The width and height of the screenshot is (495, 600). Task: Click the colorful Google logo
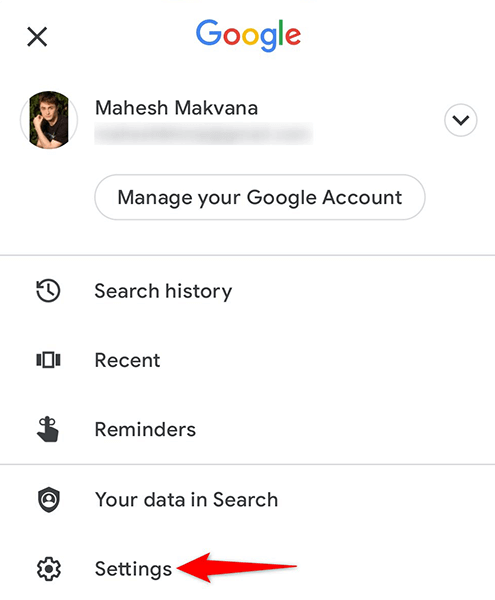(x=248, y=36)
